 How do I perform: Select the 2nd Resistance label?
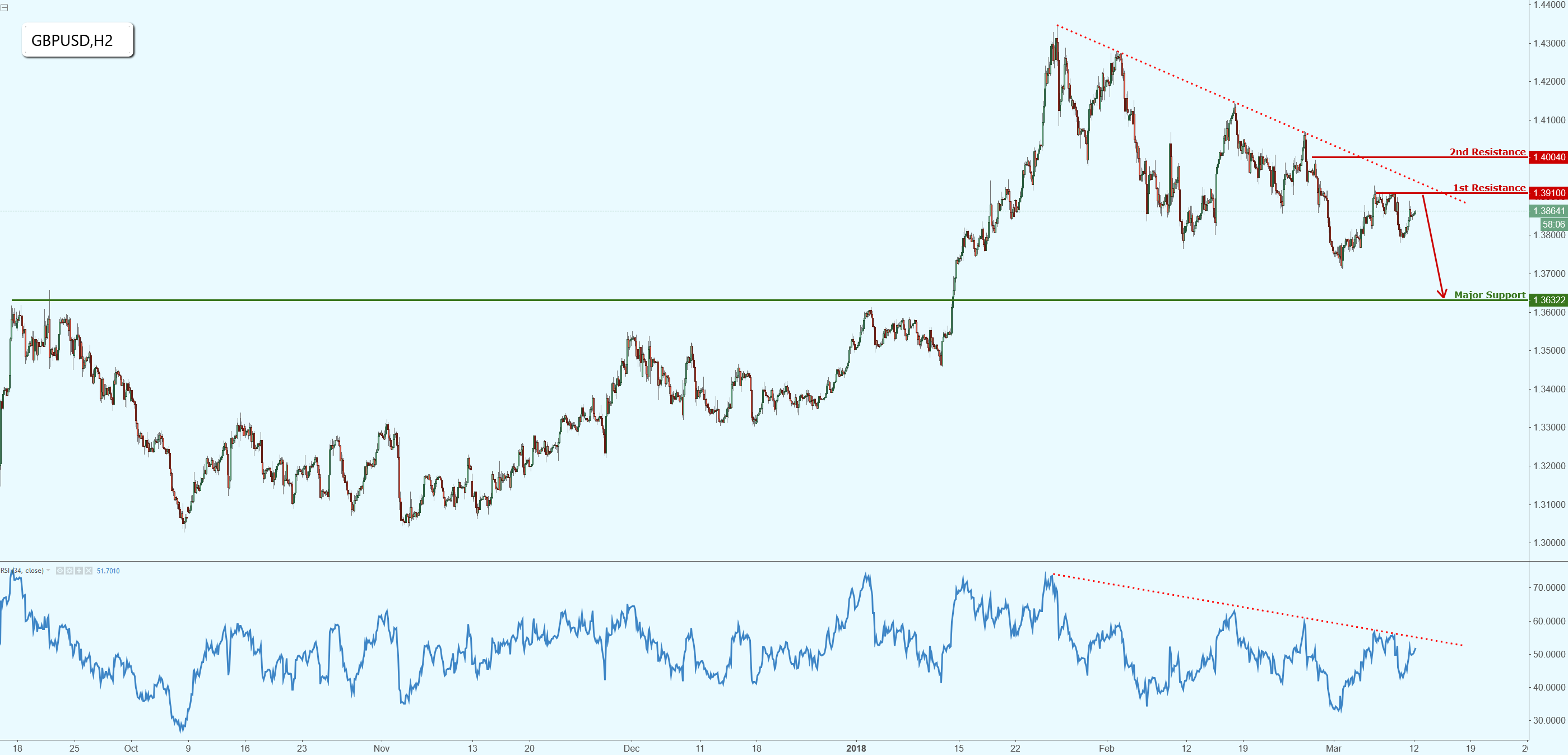point(1487,152)
